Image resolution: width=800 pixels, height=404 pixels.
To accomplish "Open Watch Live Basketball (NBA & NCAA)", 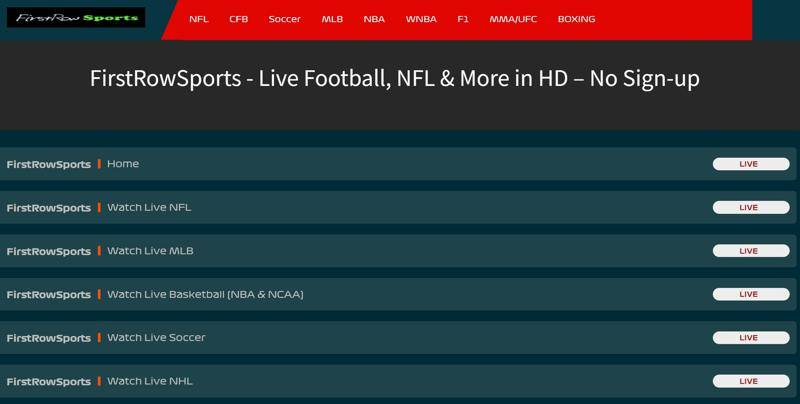I will [205, 294].
